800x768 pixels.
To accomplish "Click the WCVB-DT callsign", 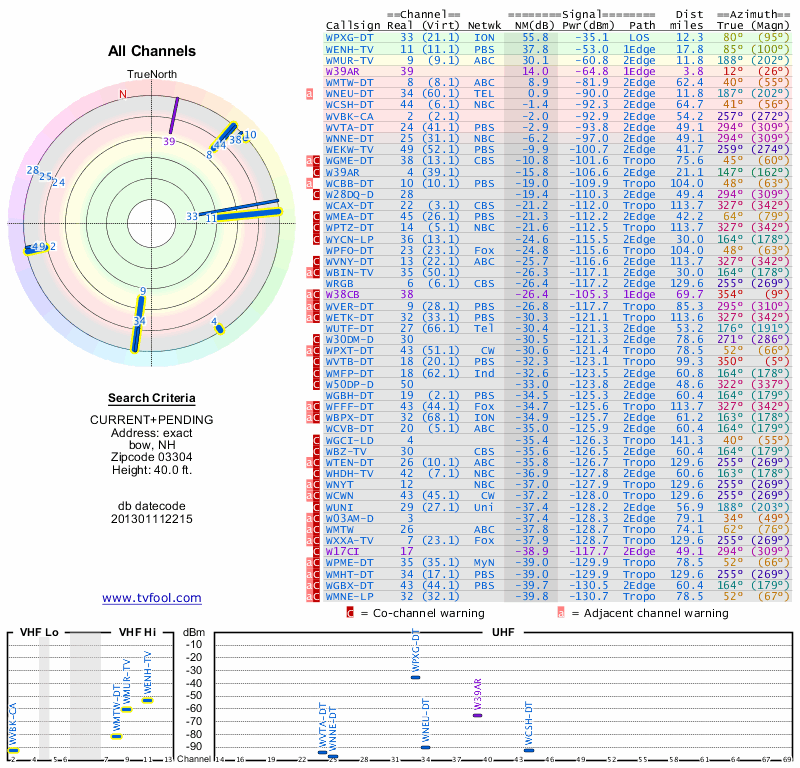I will 349,429.
